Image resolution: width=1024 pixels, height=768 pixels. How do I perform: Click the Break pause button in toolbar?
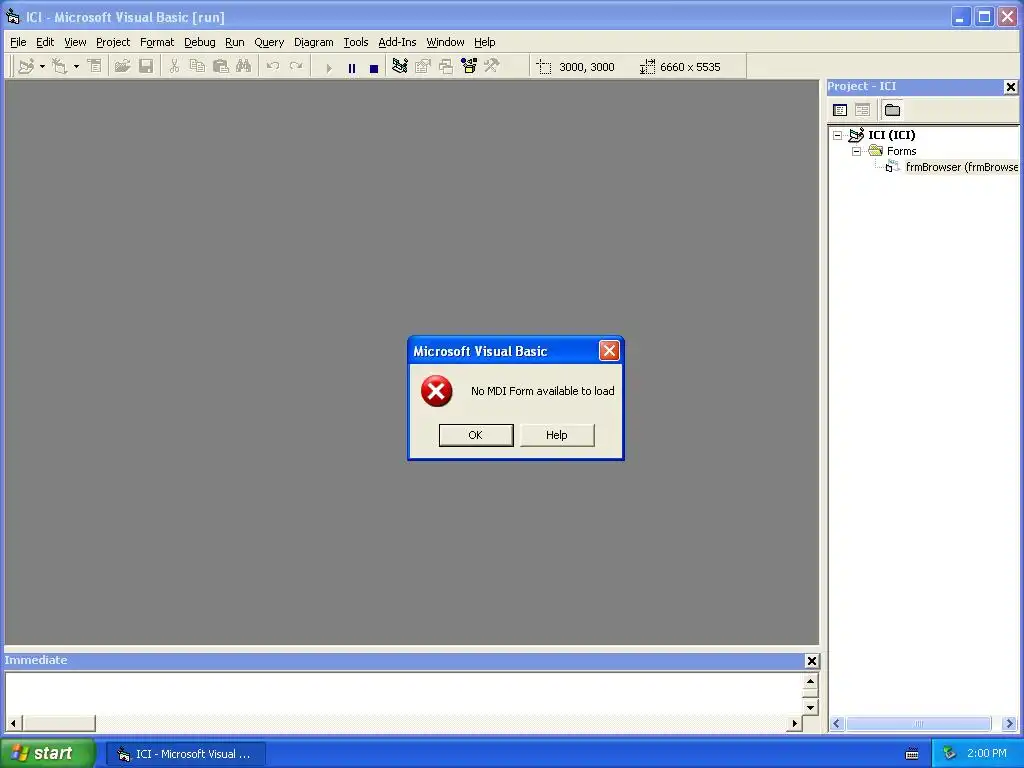[351, 67]
